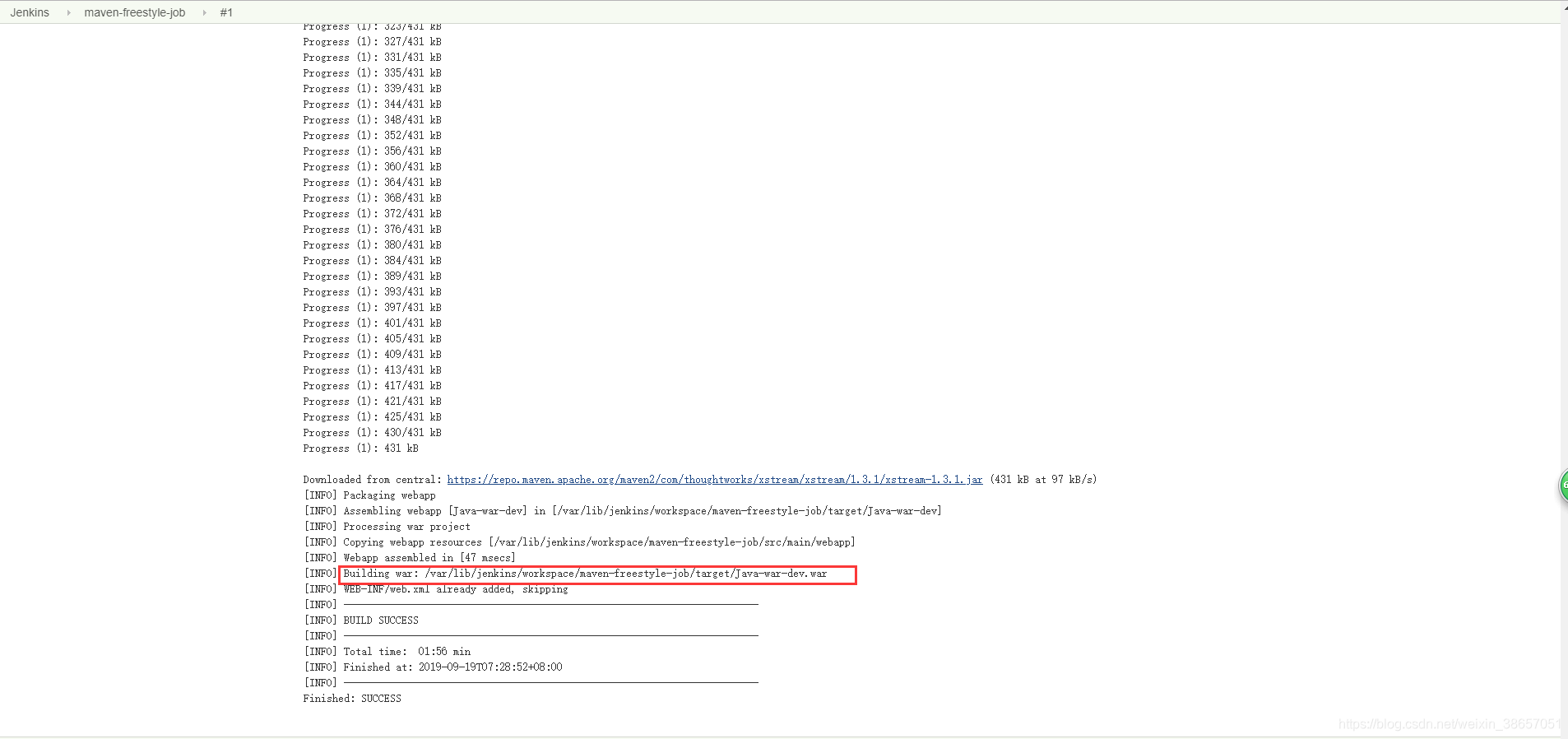The height and width of the screenshot is (739, 1568).
Task: Click the 'Progress (1): 344/431 kB' line
Action: 372,105
